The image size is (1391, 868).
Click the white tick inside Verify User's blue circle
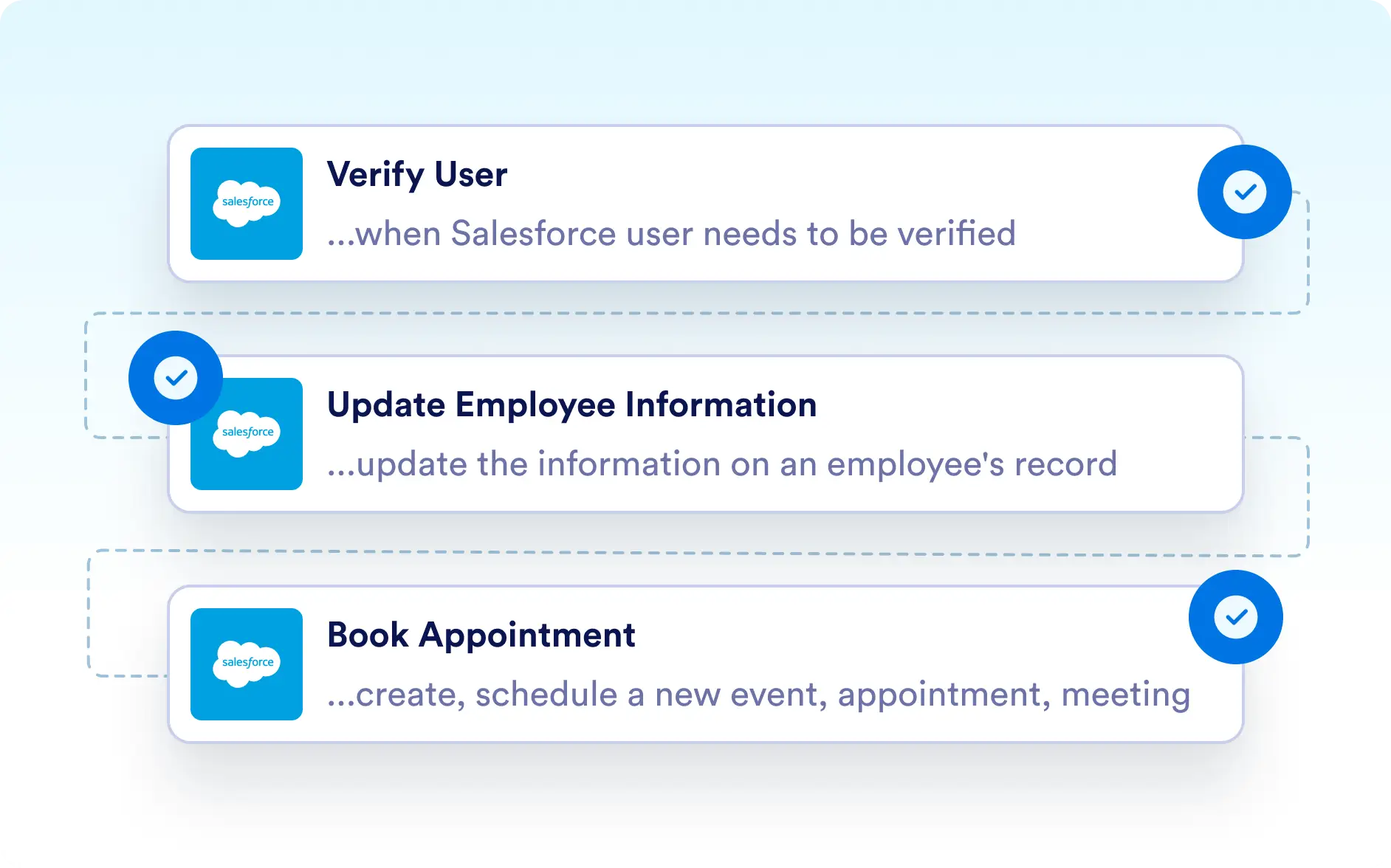coord(1245,192)
